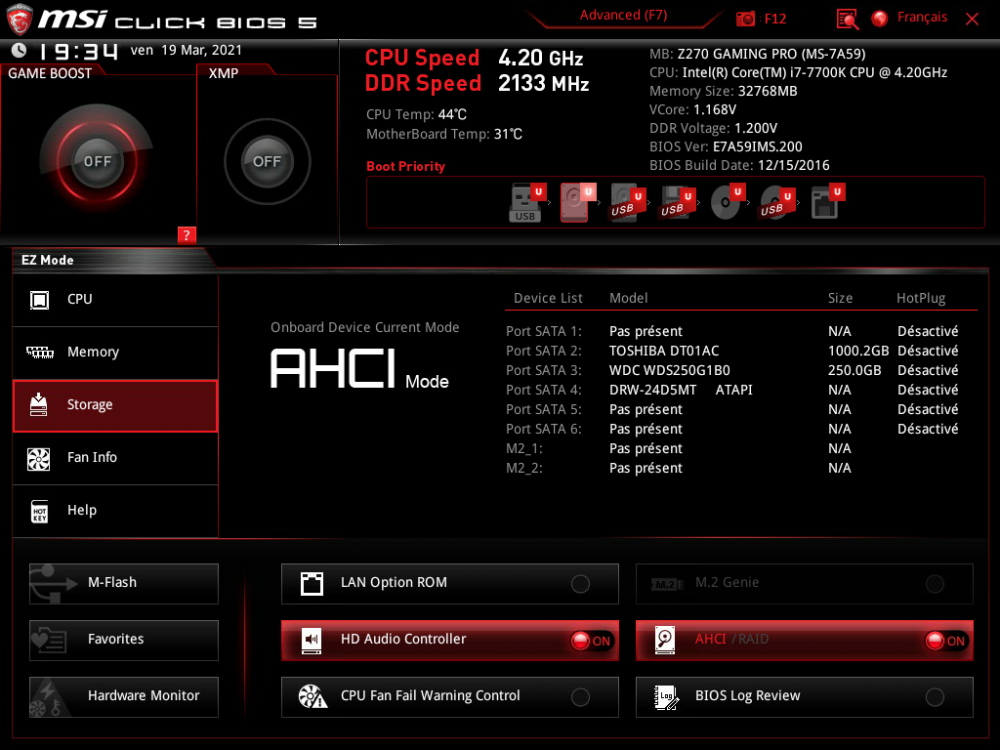Toggle off HD Audio Controller
The image size is (1000, 750).
[591, 641]
